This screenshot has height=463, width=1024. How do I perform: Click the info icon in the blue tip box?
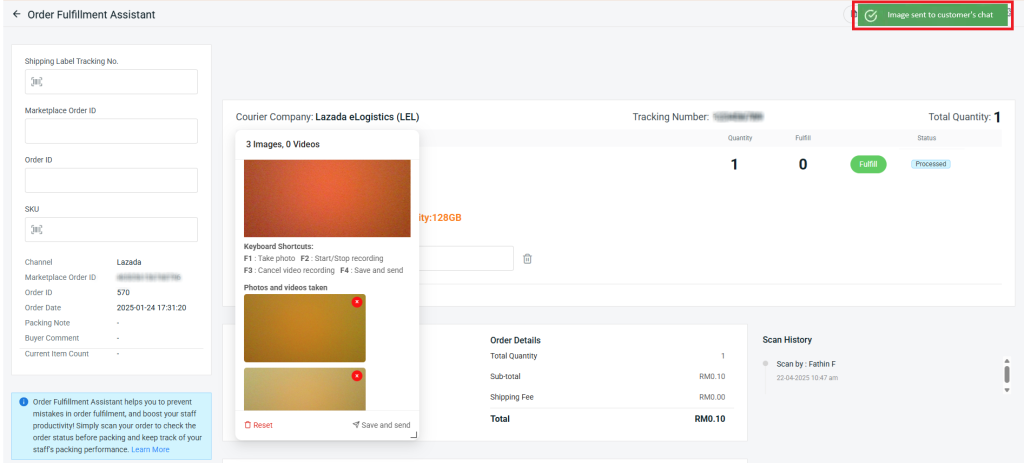point(24,402)
